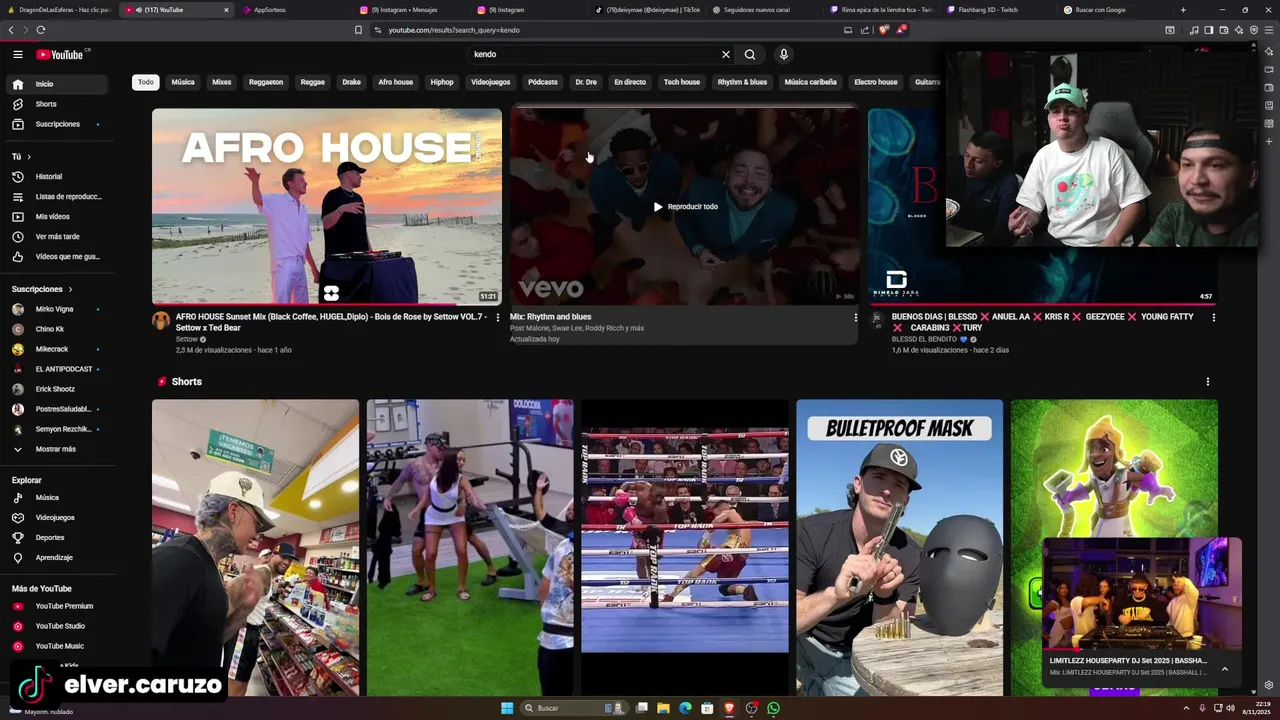Screen dimensions: 1280x720
Task: Open WhatsApp from the taskbar
Action: 773,708
